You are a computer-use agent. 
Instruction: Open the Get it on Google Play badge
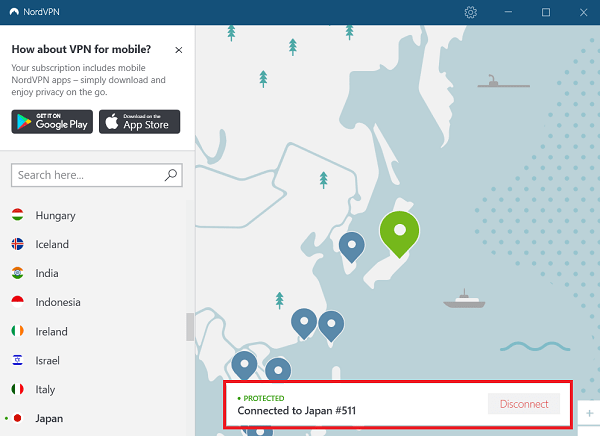52,122
